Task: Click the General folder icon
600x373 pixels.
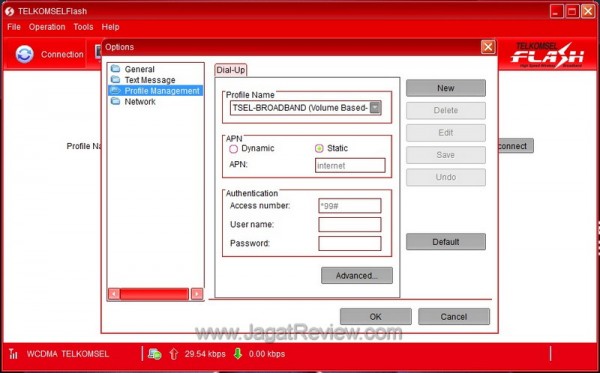Action: (115, 69)
